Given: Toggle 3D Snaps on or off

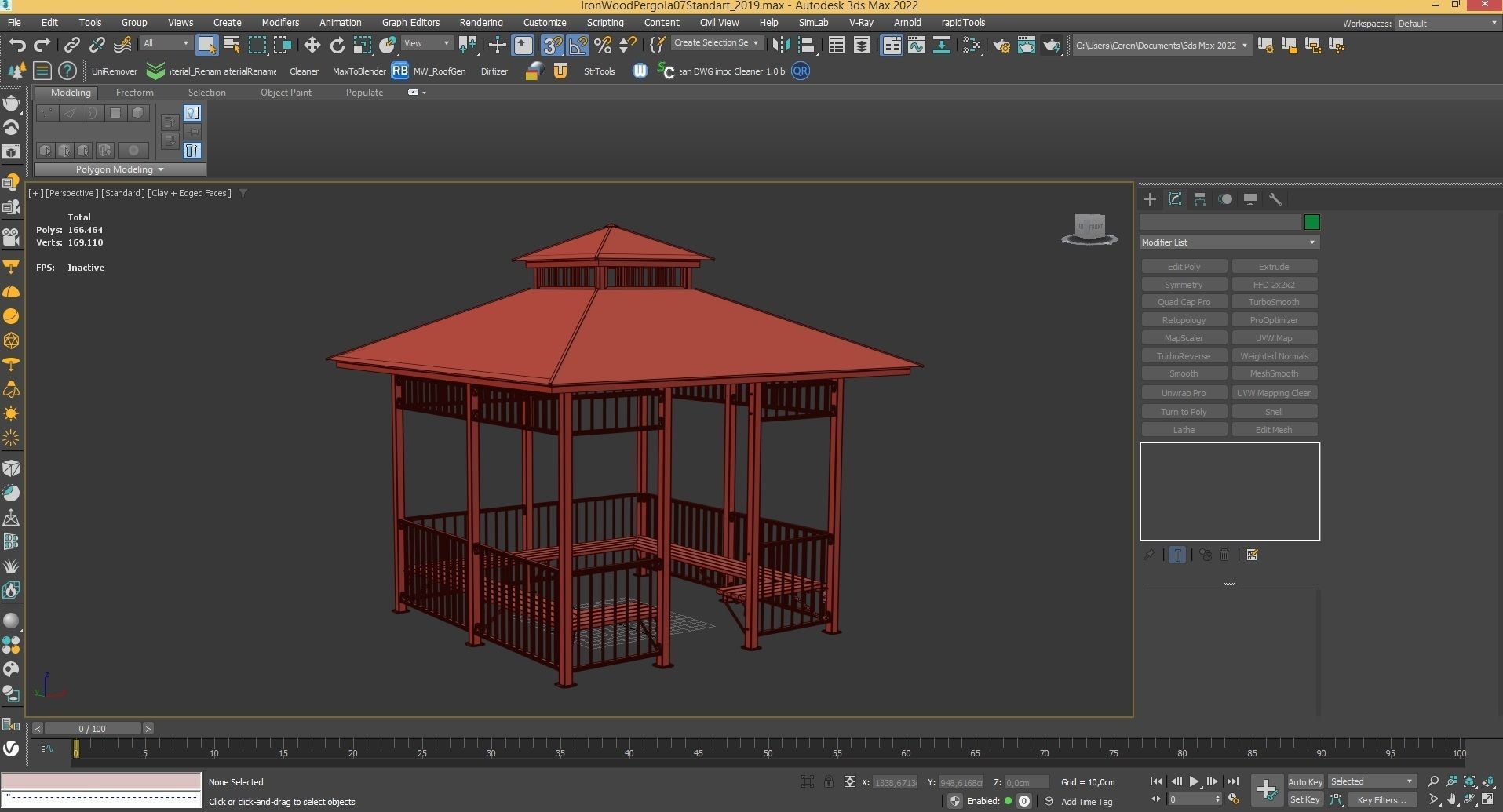Looking at the screenshot, I should pyautogui.click(x=553, y=45).
